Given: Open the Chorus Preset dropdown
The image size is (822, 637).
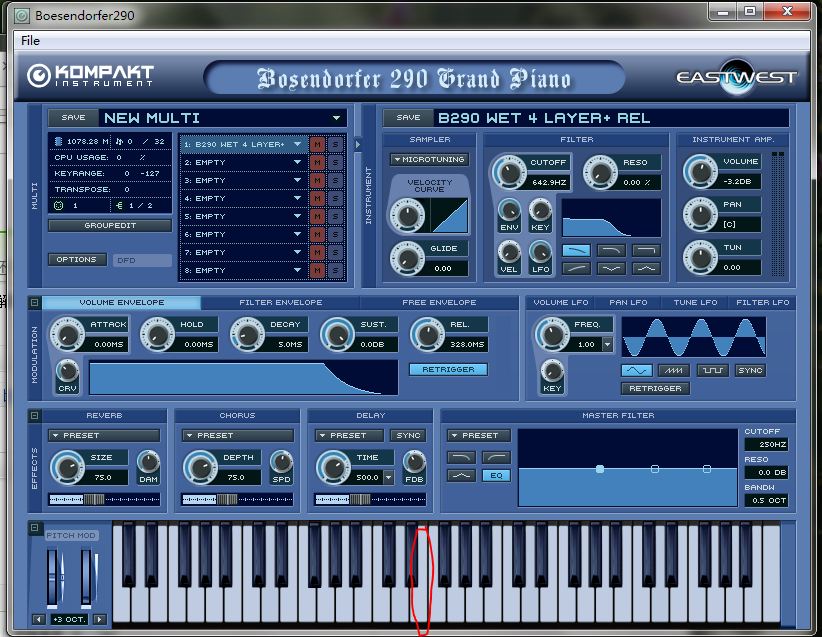Looking at the screenshot, I should point(237,435).
